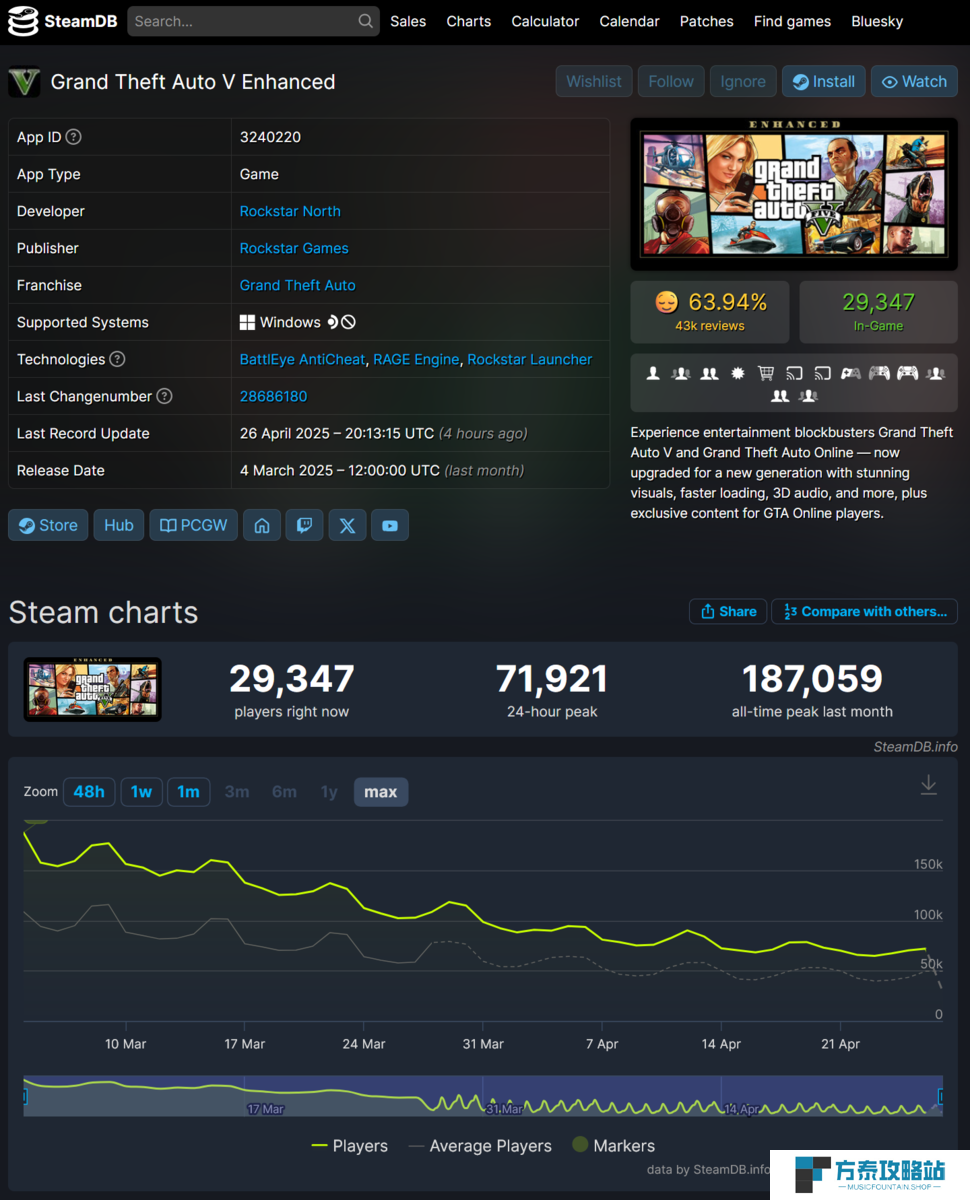Click the Install button
This screenshot has height=1200, width=970.
[x=824, y=82]
